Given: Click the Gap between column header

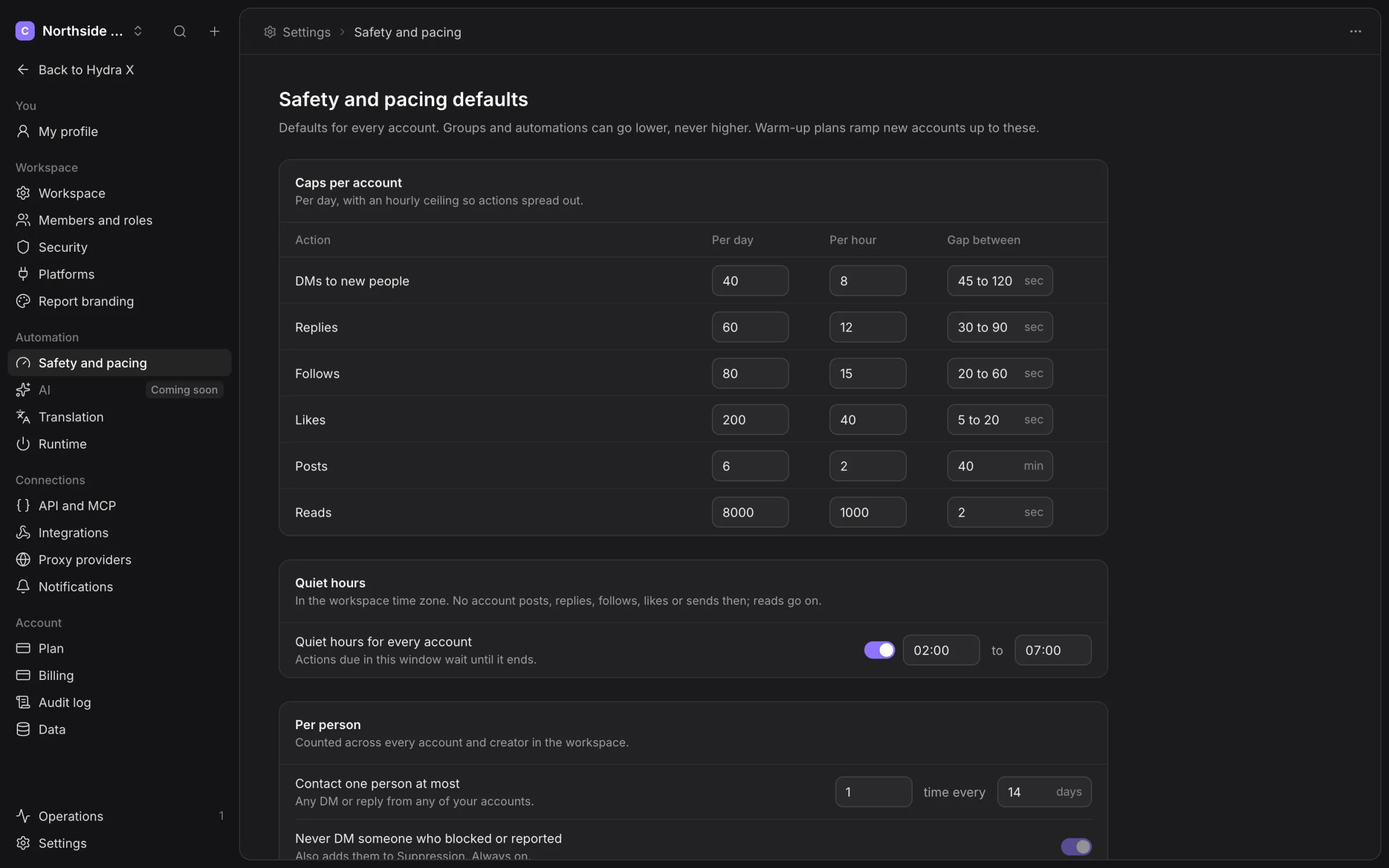Looking at the screenshot, I should click(x=983, y=240).
